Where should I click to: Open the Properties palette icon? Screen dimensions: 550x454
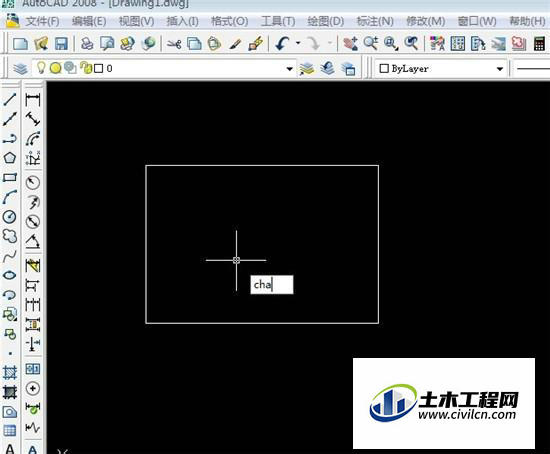437,44
